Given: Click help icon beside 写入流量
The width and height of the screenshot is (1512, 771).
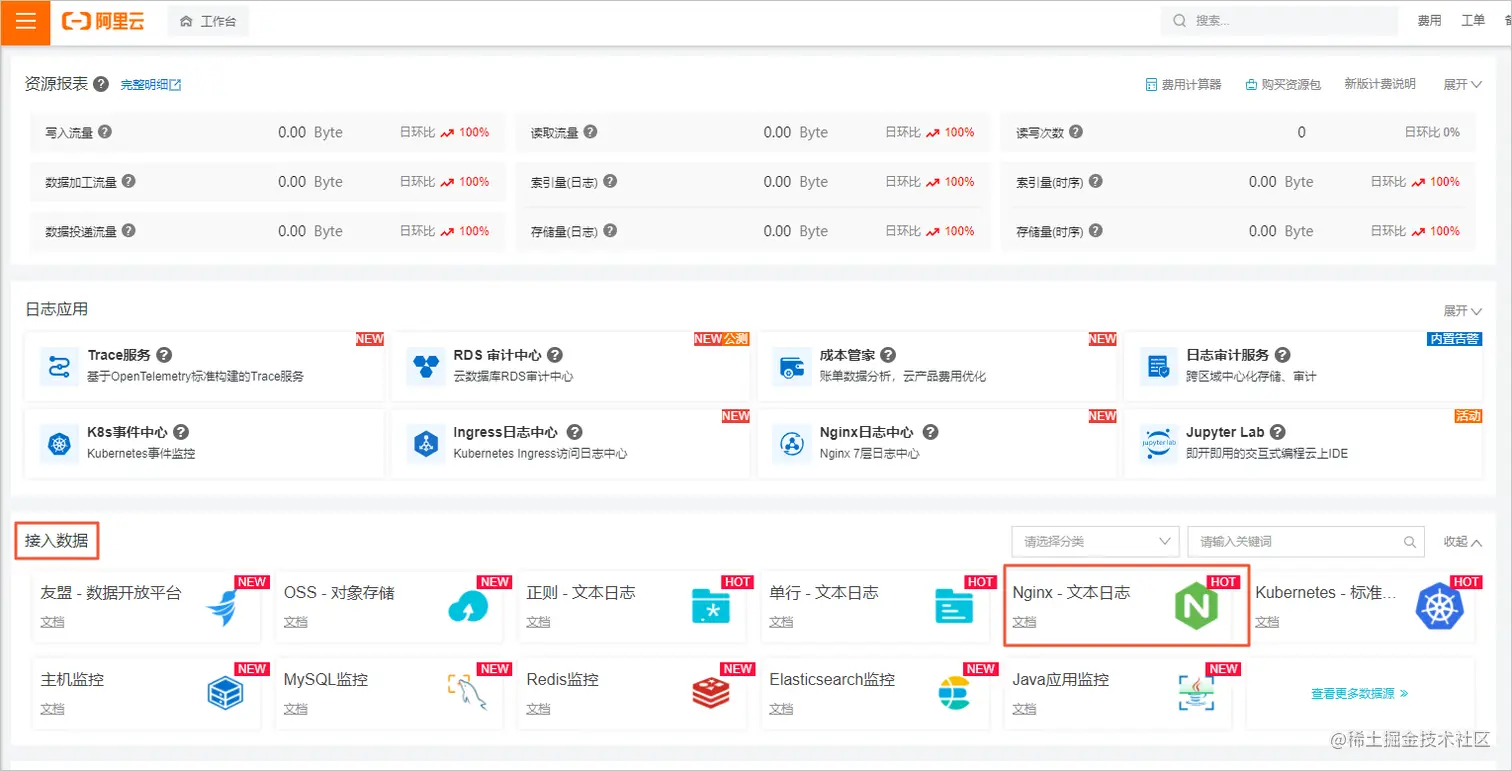Looking at the screenshot, I should click(x=105, y=132).
